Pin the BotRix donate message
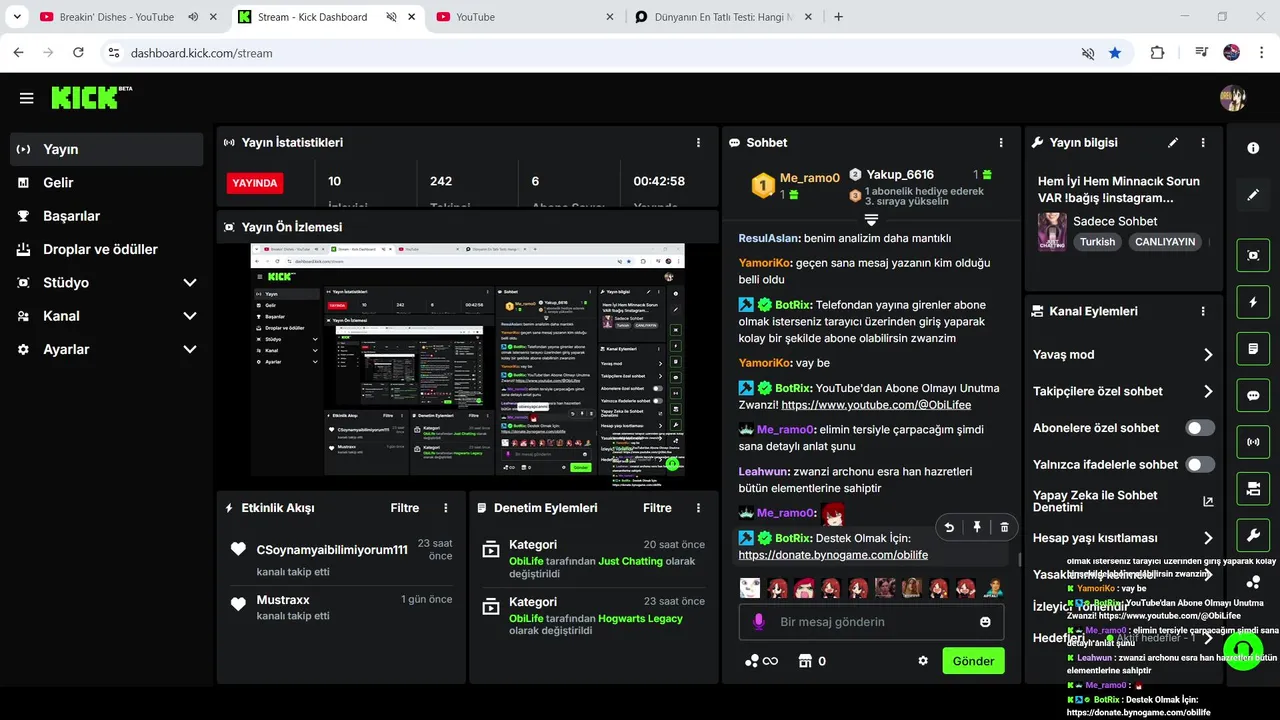The width and height of the screenshot is (1280, 720). pos(977,527)
